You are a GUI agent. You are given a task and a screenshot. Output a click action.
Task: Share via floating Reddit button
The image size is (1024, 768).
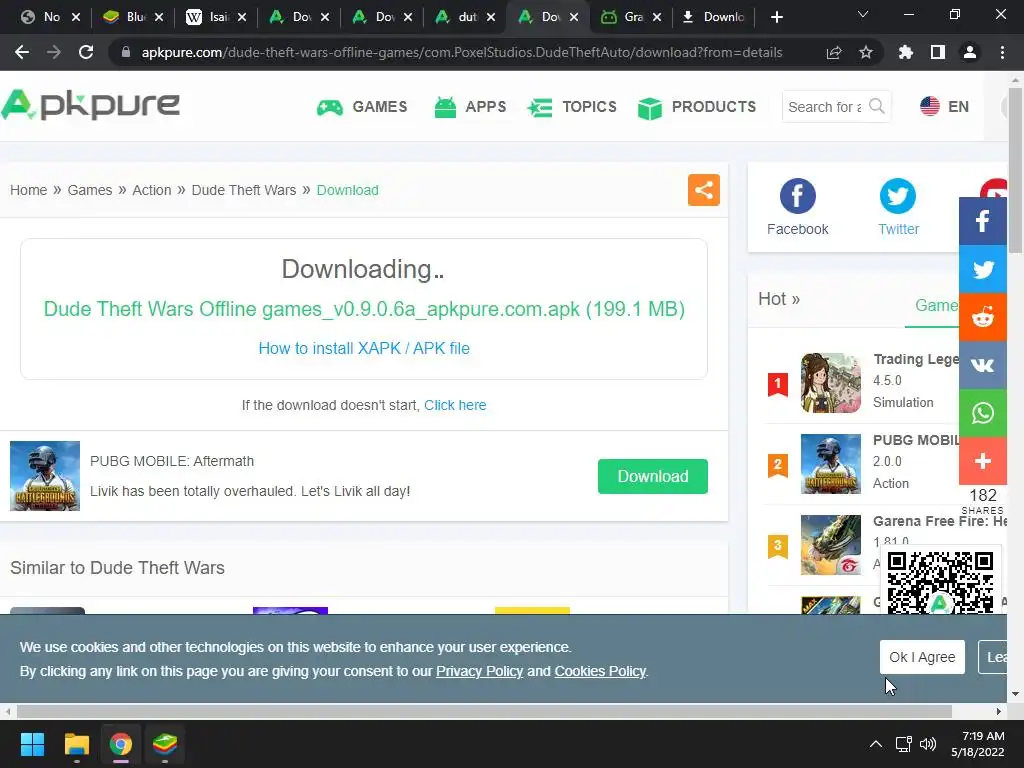tap(983, 317)
